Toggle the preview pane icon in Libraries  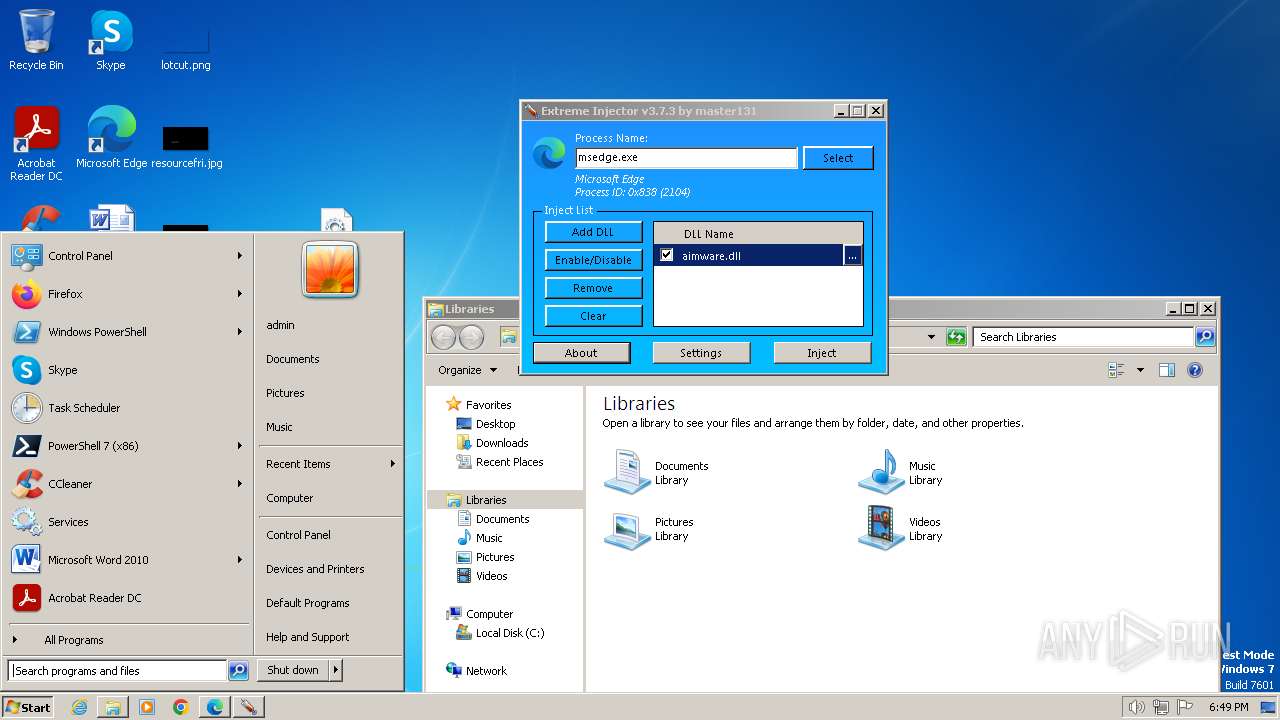[x=1166, y=370]
